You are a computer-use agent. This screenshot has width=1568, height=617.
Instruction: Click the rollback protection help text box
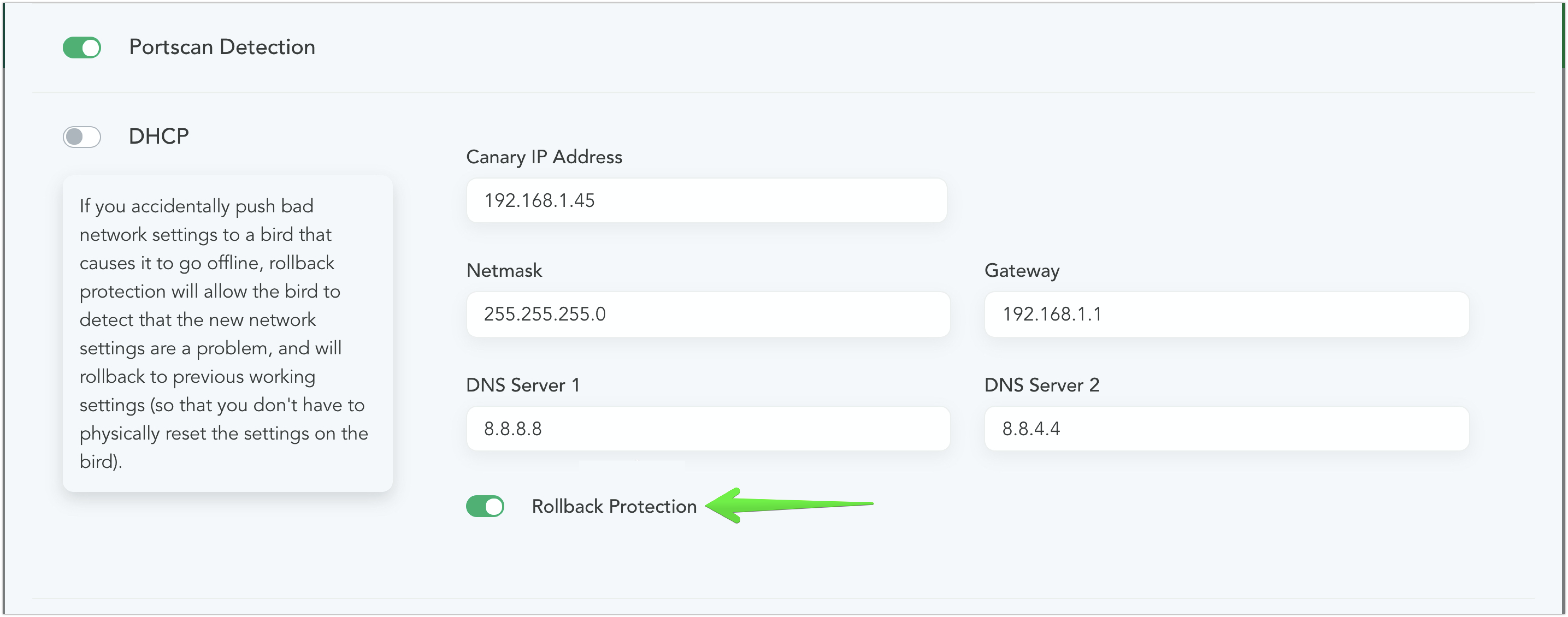click(228, 333)
